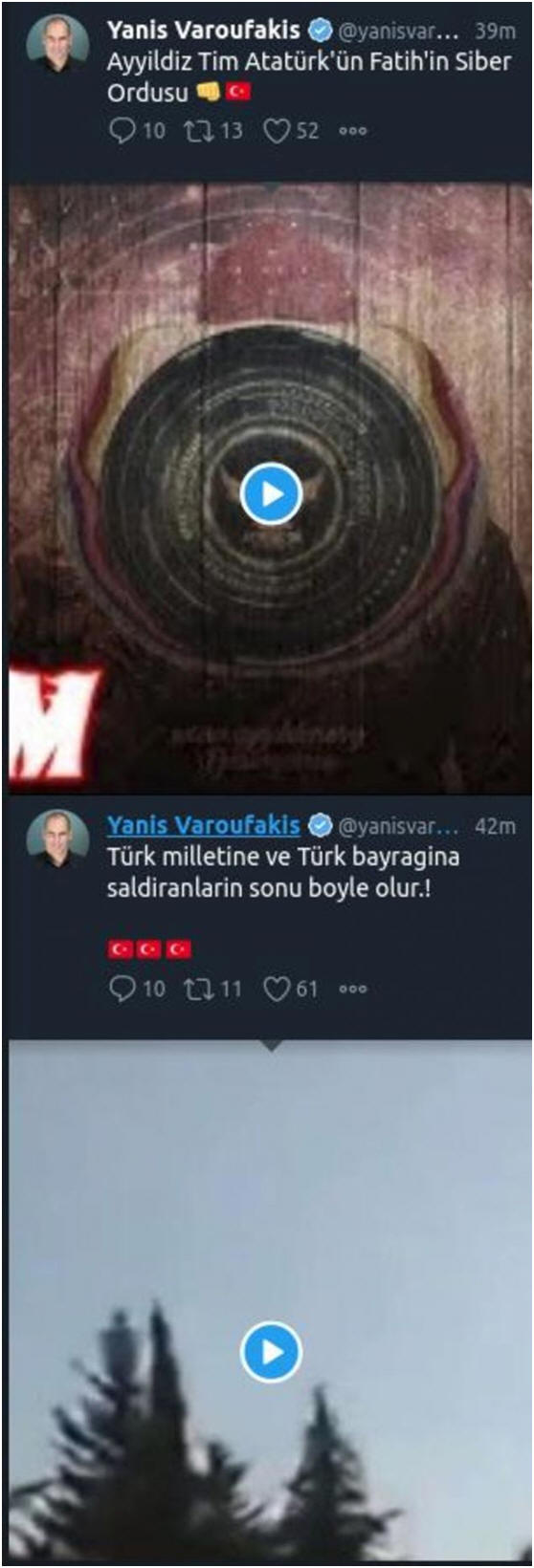Retweet the Türk milletine tweet
The width and height of the screenshot is (534, 1568).
[199, 989]
